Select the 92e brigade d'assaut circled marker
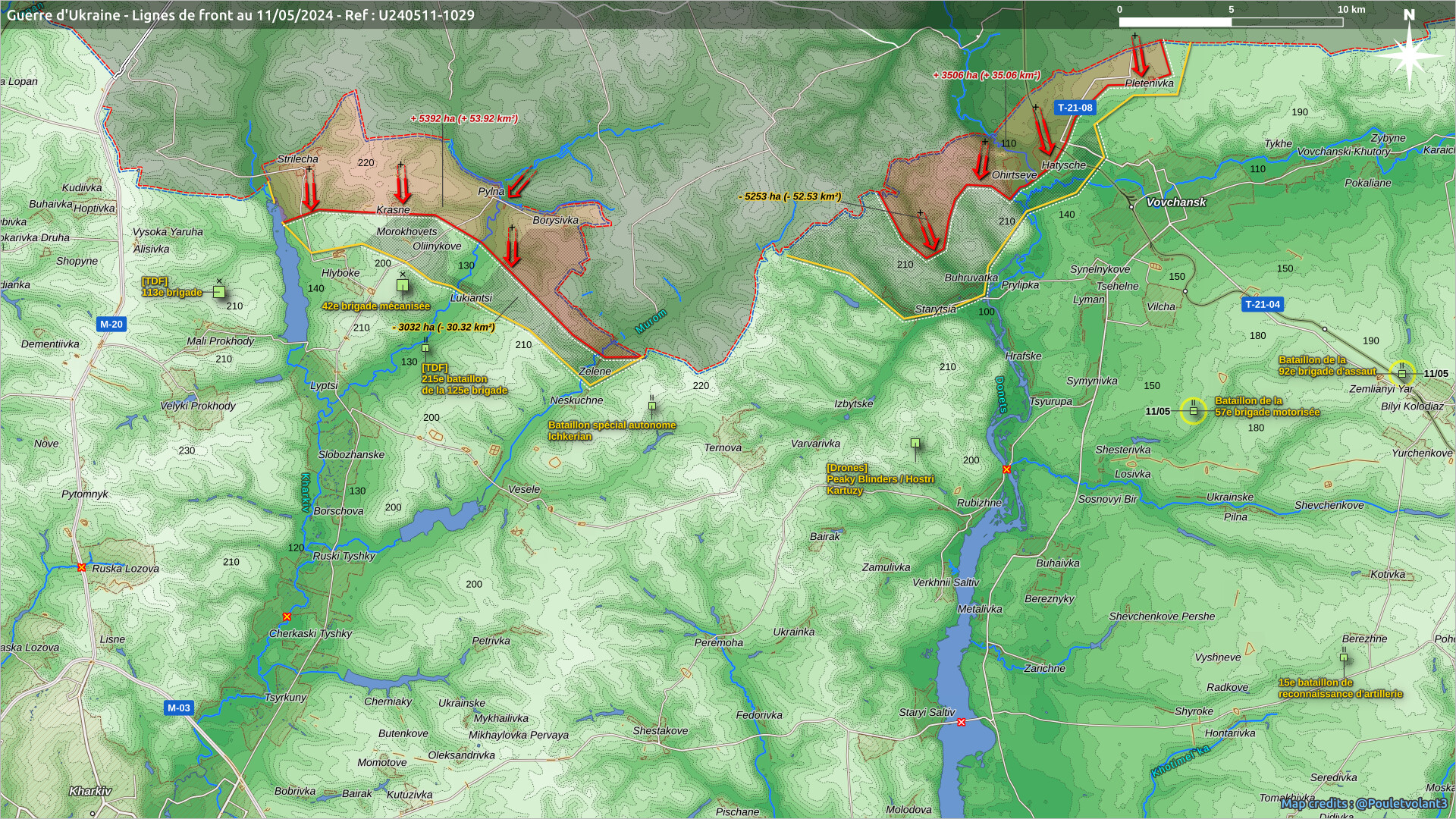The image size is (1456, 819). (1401, 372)
